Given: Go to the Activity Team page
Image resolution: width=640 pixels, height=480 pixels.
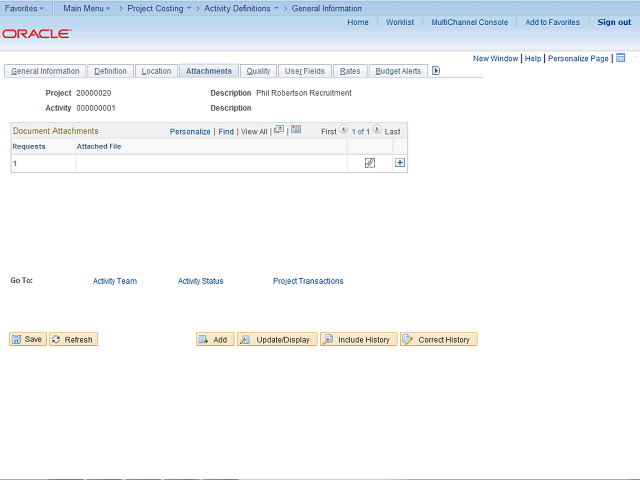Looking at the screenshot, I should pyautogui.click(x=115, y=281).
